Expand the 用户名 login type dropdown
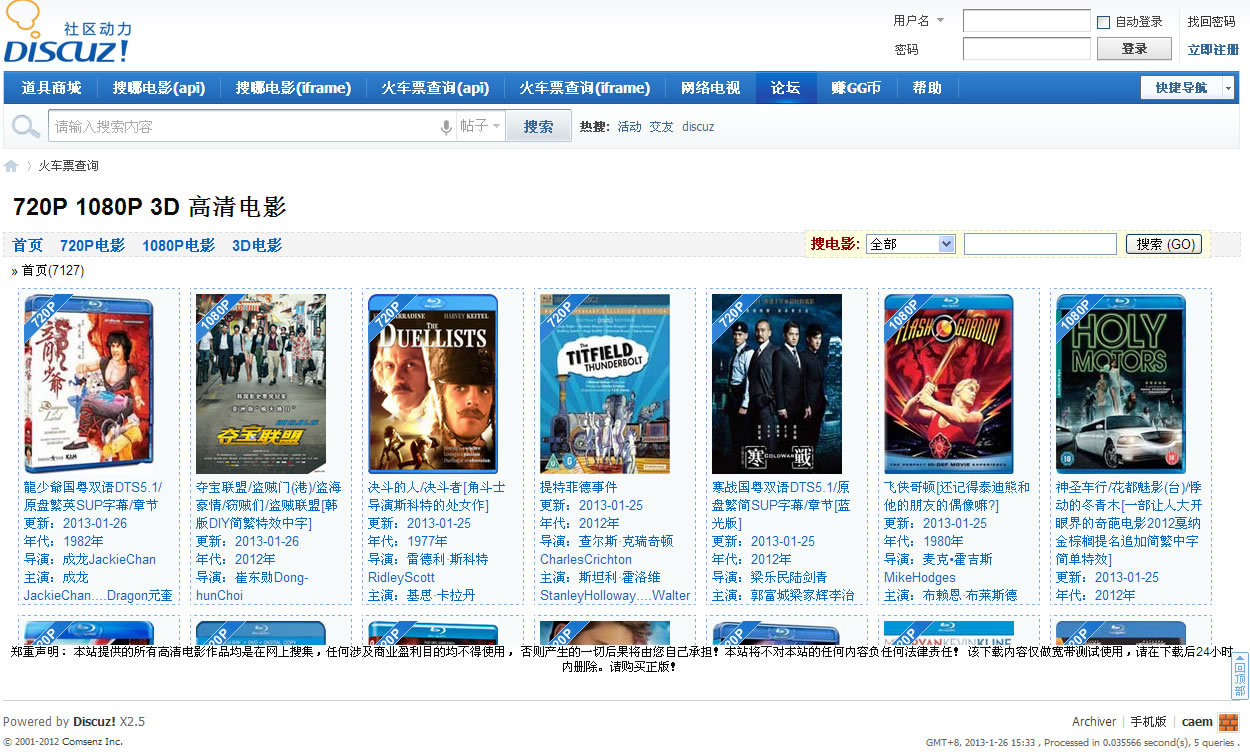1250x752 pixels. click(x=918, y=21)
